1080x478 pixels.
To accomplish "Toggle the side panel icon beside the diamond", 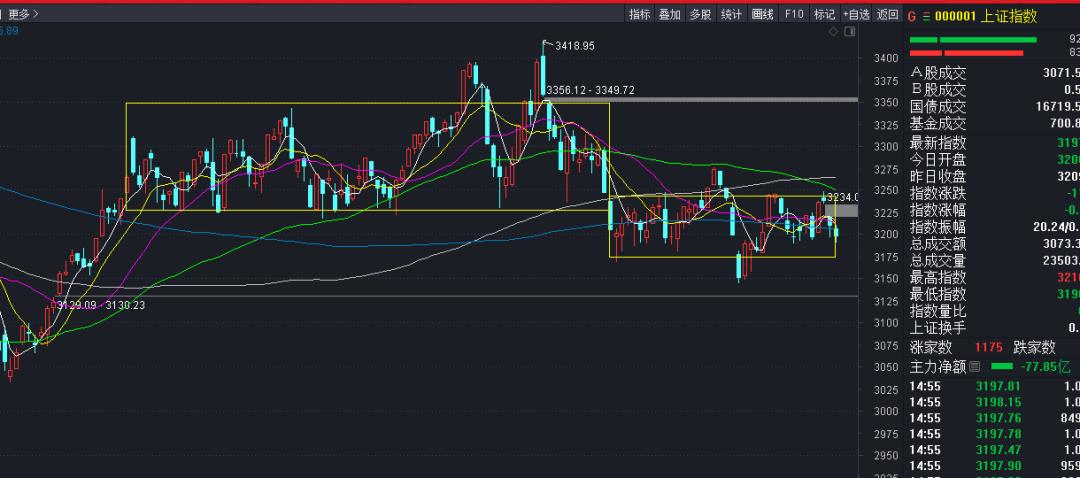I will tap(848, 32).
